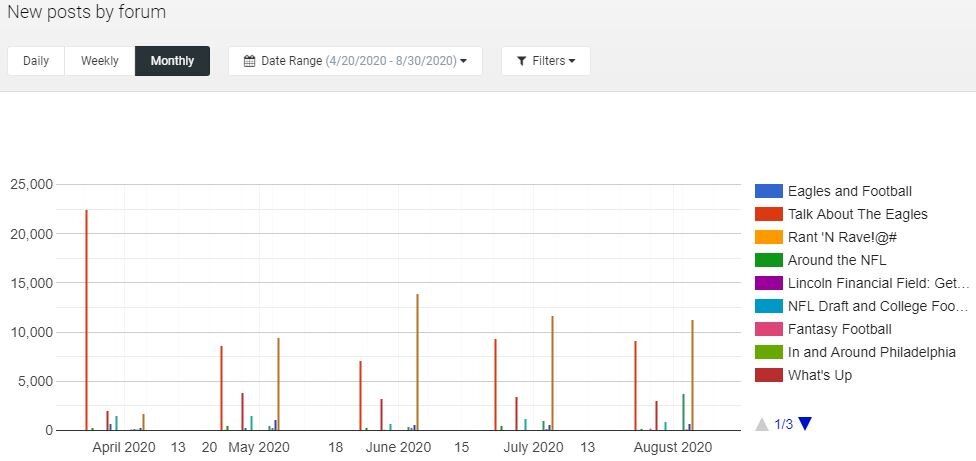The height and width of the screenshot is (461, 976).
Task: Click the funnel icon on Filters
Action: (521, 61)
